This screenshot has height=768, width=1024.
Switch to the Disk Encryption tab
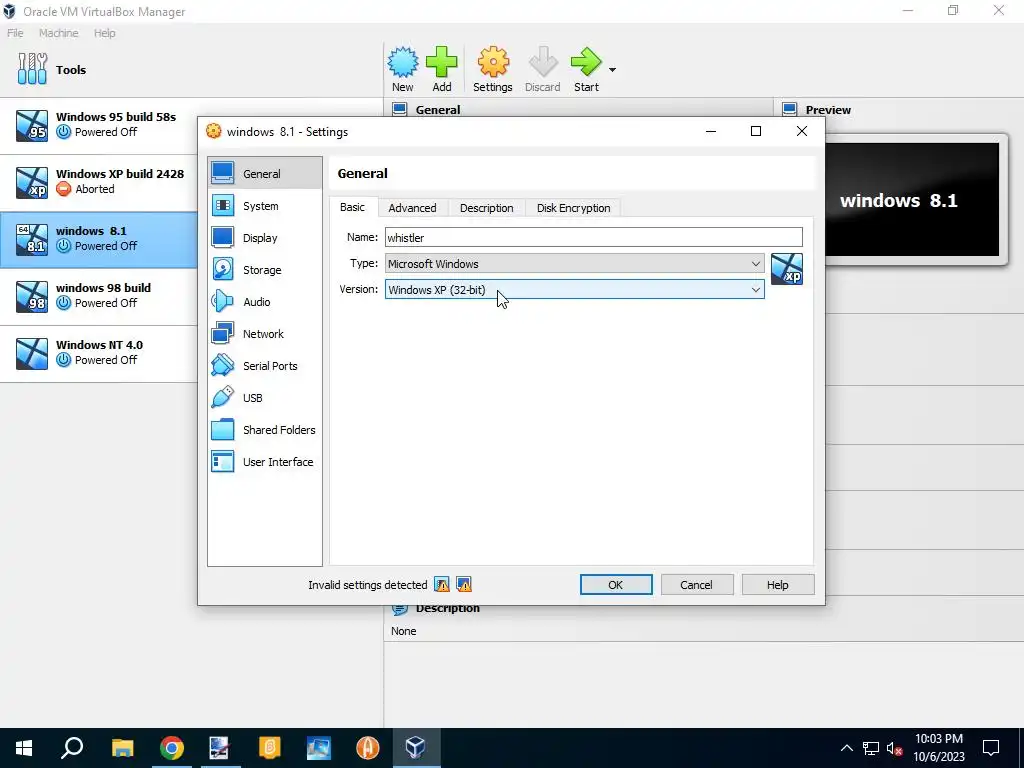click(x=573, y=208)
